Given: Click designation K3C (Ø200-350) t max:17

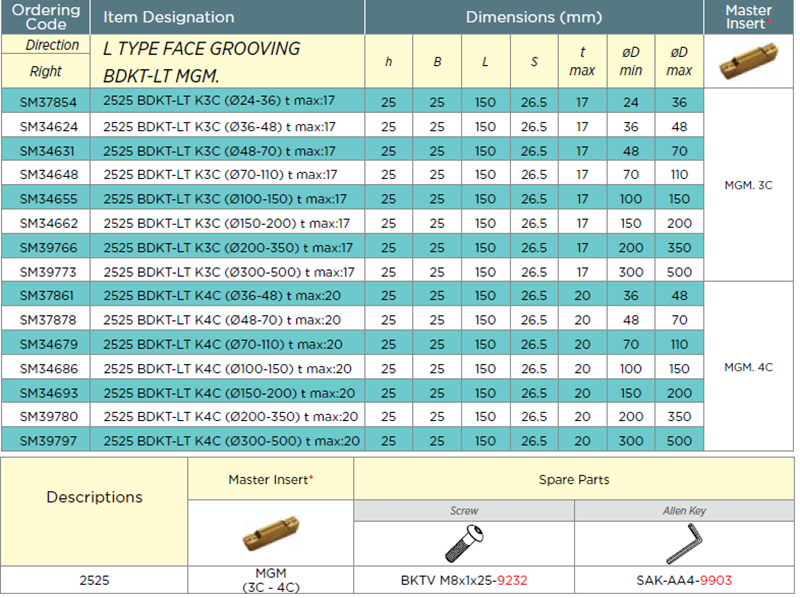Looking at the screenshot, I should tap(228, 248).
